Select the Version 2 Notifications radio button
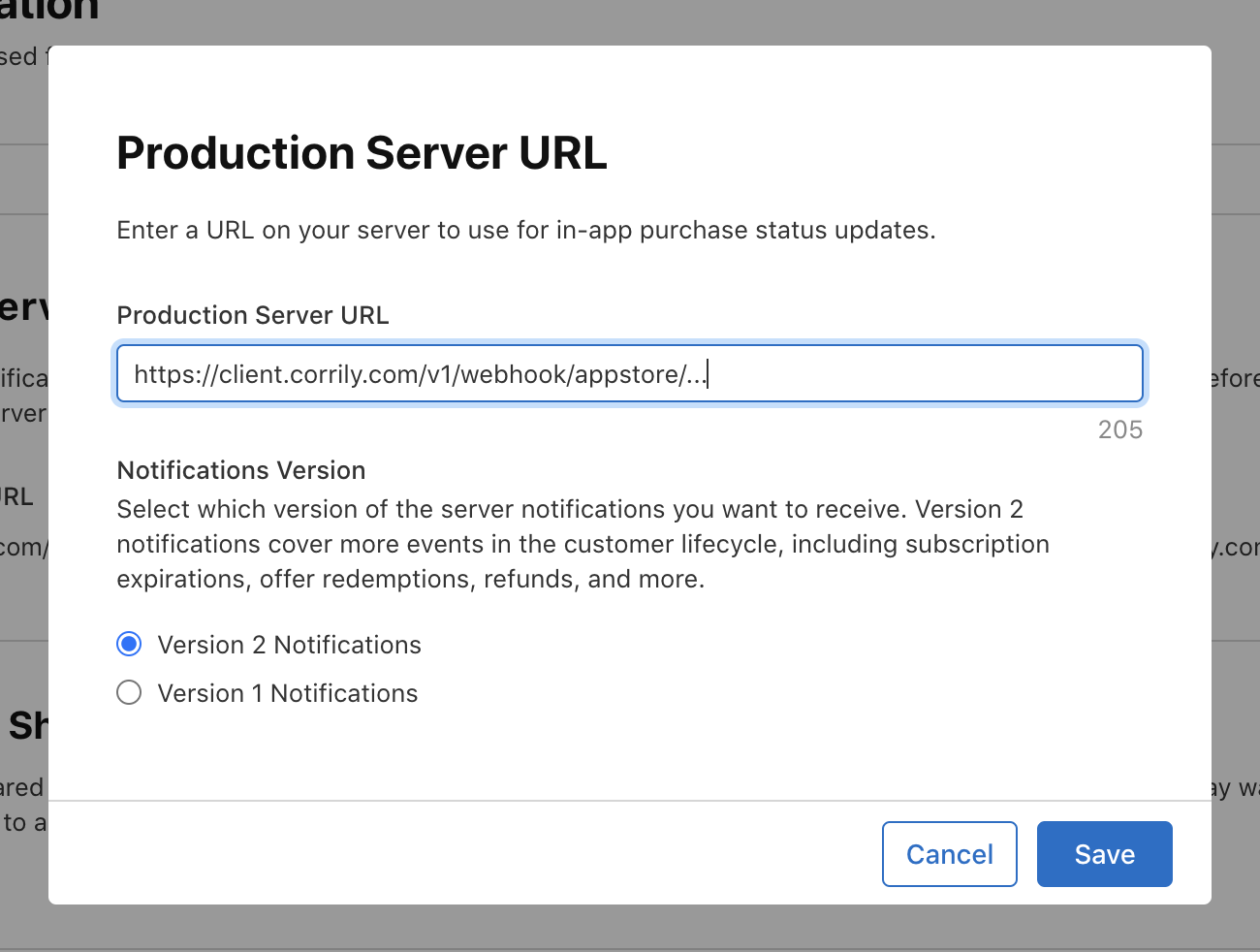The height and width of the screenshot is (952, 1260). pyautogui.click(x=129, y=644)
